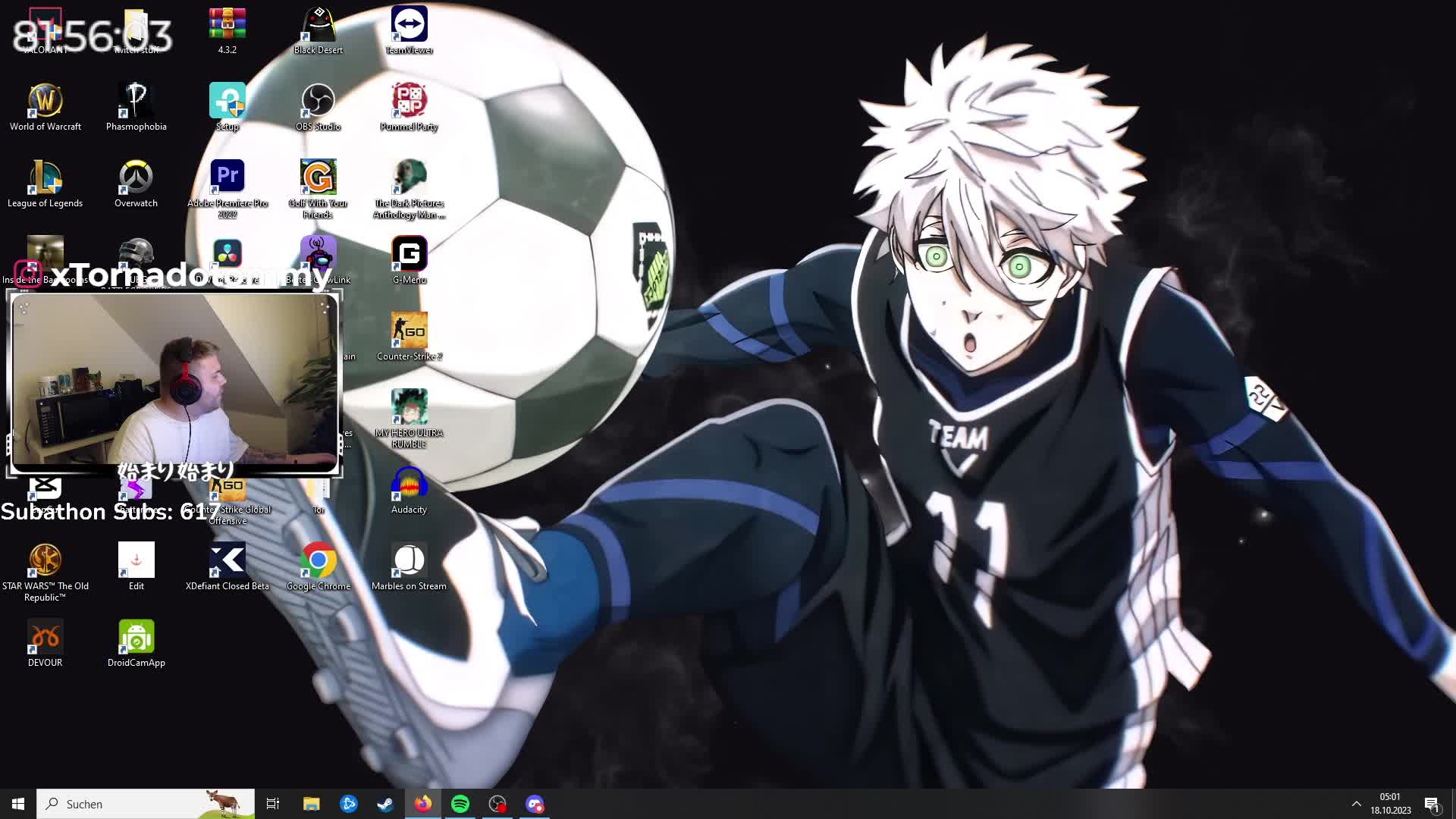
Task: Open the 4.3.2 WinRAR archive icon
Action: click(x=227, y=31)
